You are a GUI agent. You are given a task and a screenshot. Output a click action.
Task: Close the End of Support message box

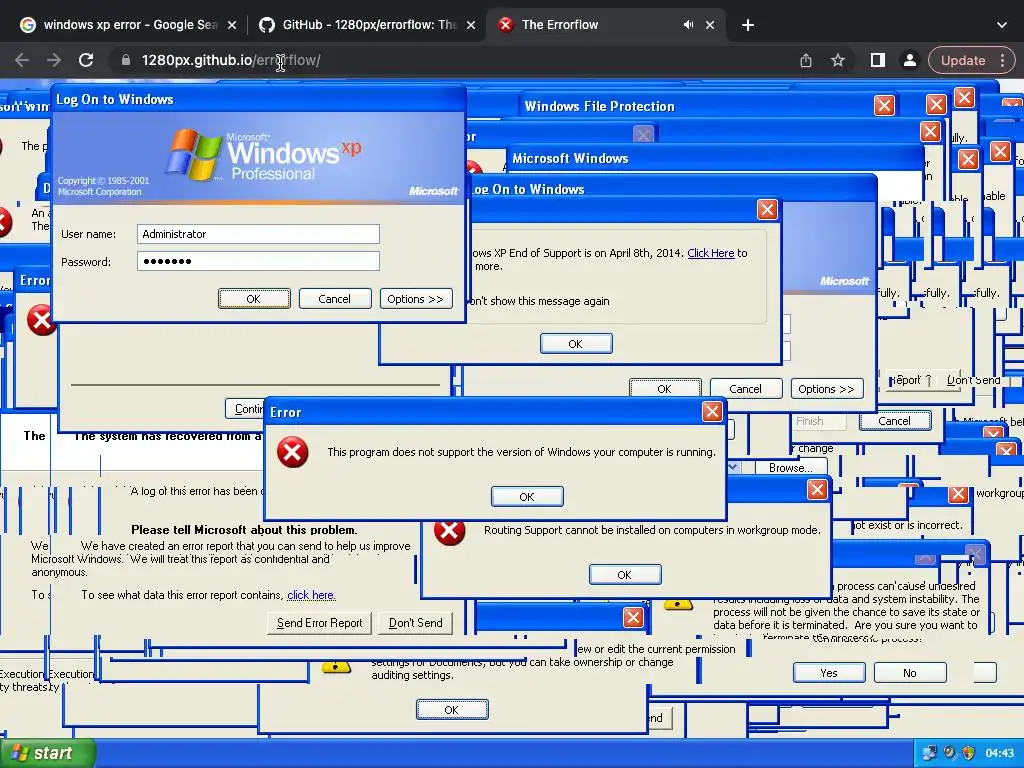coord(767,210)
